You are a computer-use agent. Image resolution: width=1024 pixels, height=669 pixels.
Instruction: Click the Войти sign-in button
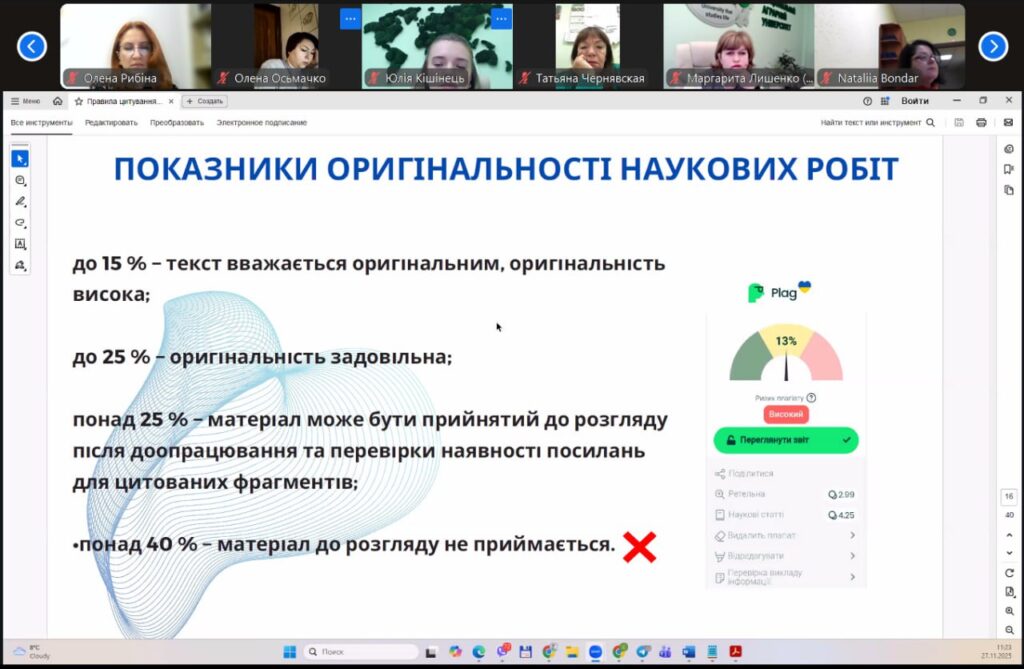point(914,101)
